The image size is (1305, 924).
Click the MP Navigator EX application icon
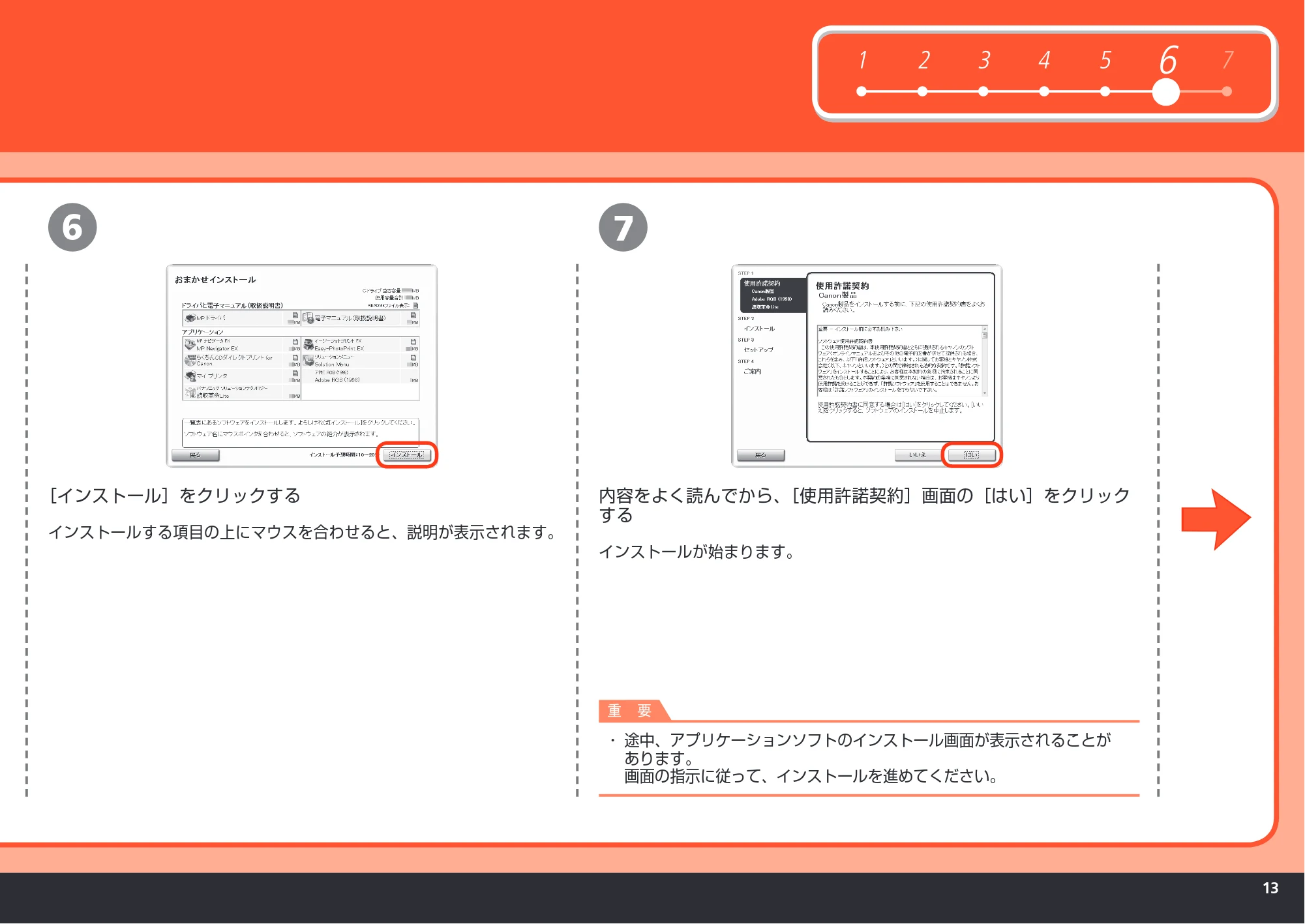190,344
